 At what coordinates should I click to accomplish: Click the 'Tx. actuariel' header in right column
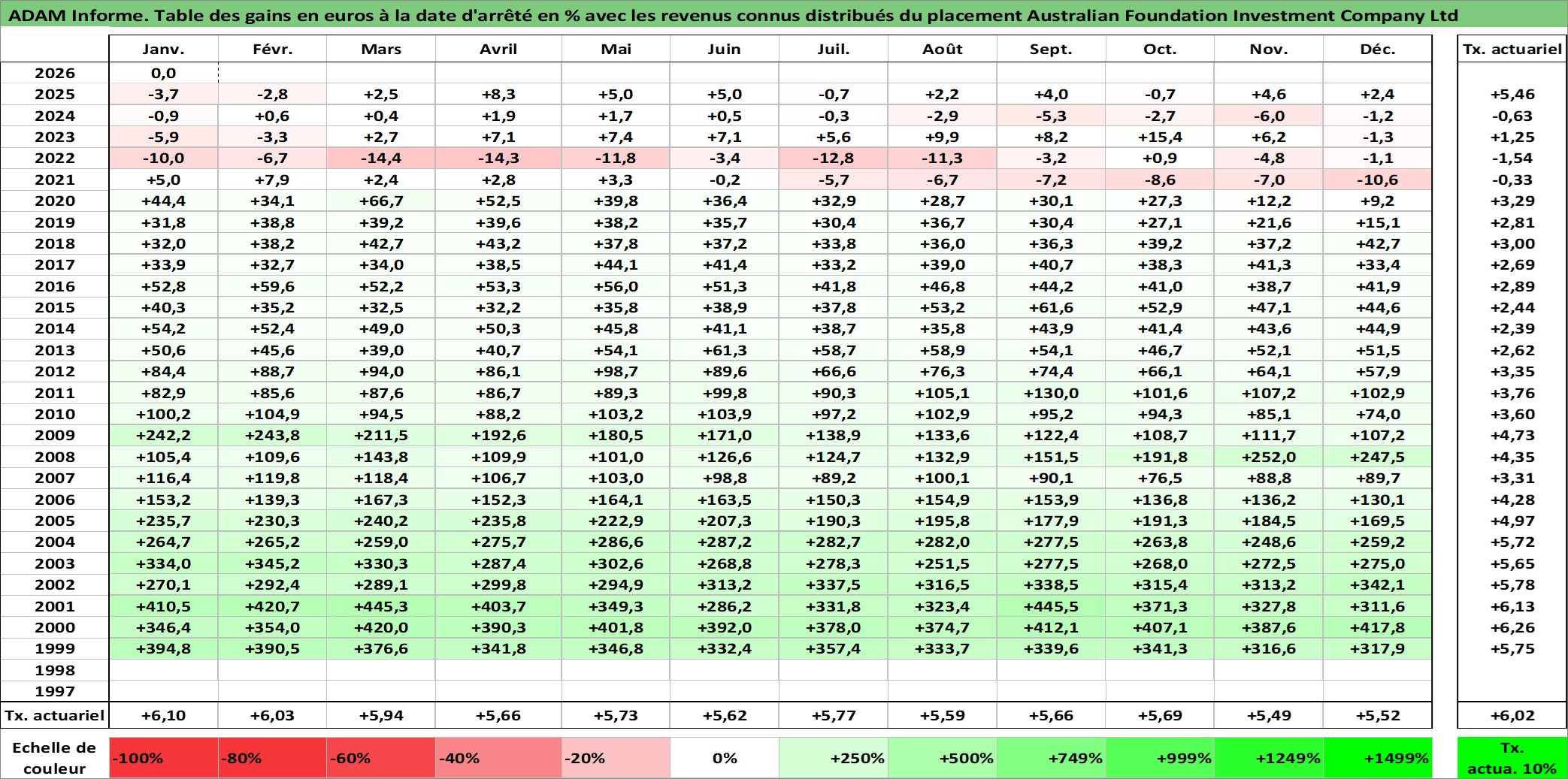click(1512, 49)
